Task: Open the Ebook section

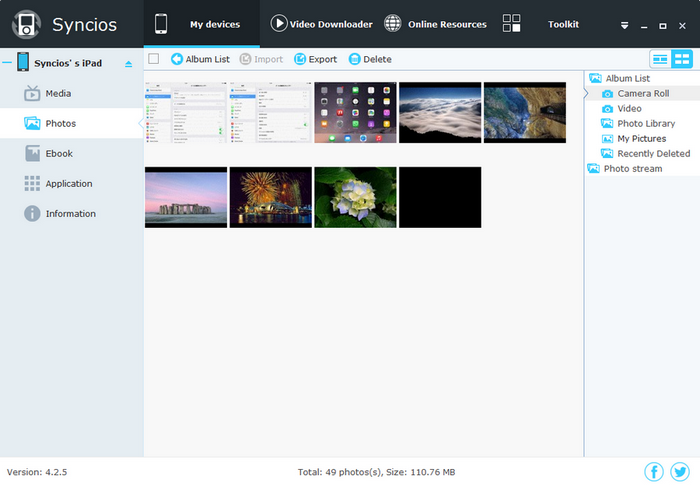Action: point(59,154)
